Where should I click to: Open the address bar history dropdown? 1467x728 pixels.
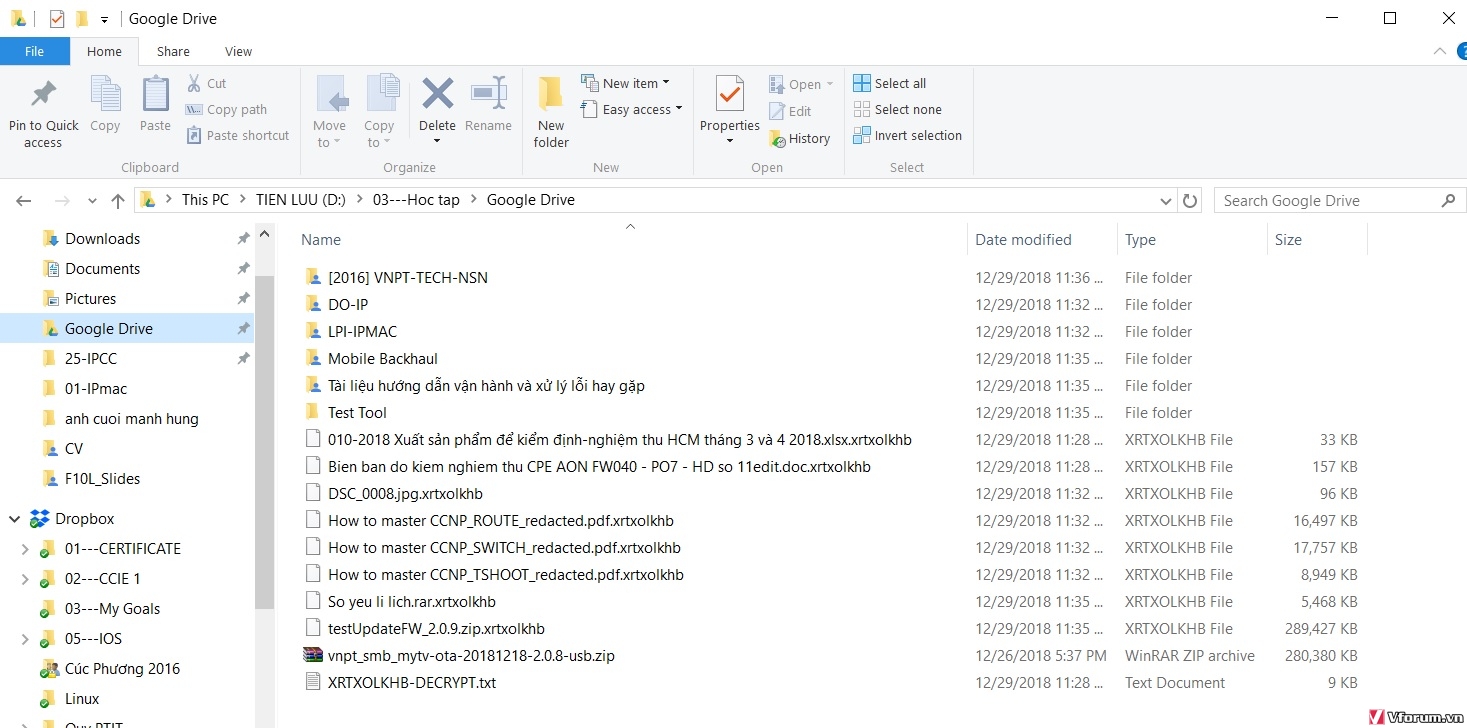point(1166,200)
